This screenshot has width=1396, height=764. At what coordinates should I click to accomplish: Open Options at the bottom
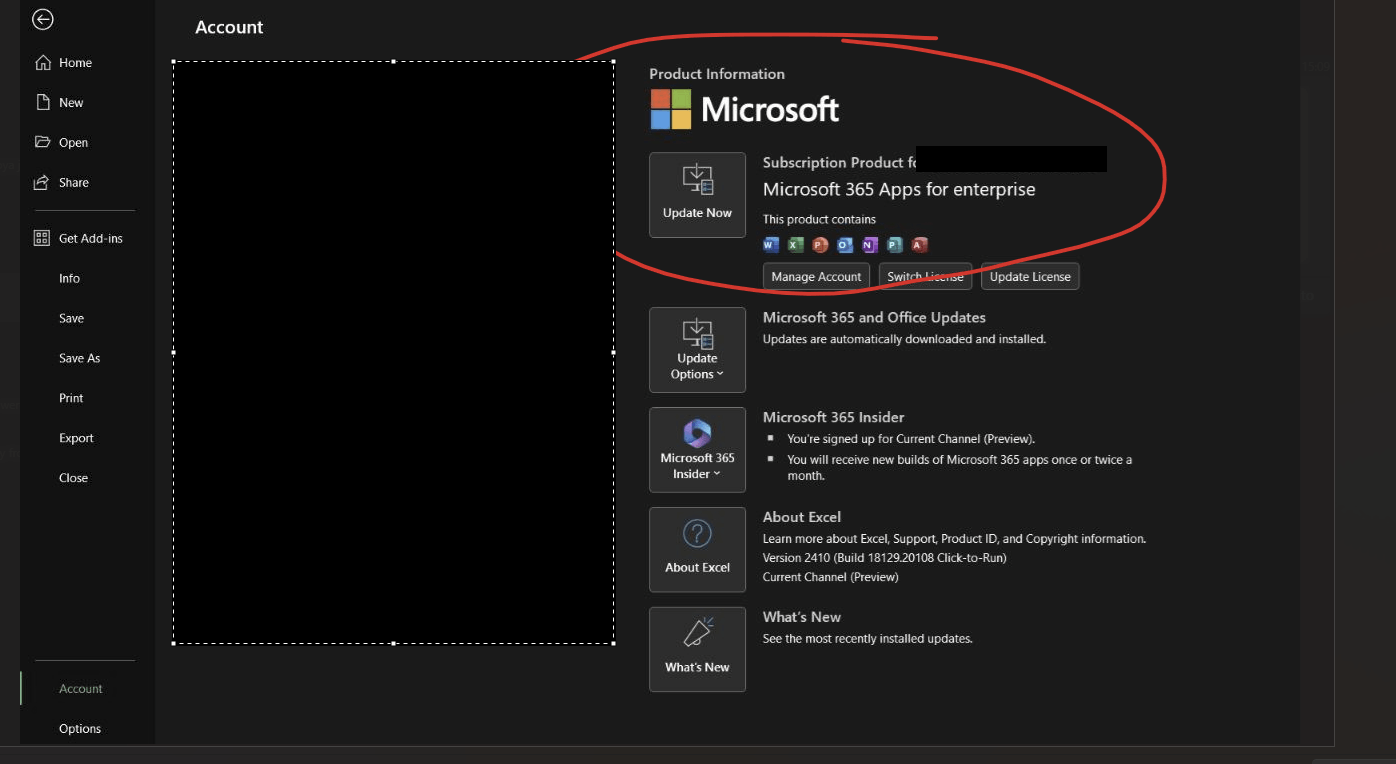[x=80, y=729]
